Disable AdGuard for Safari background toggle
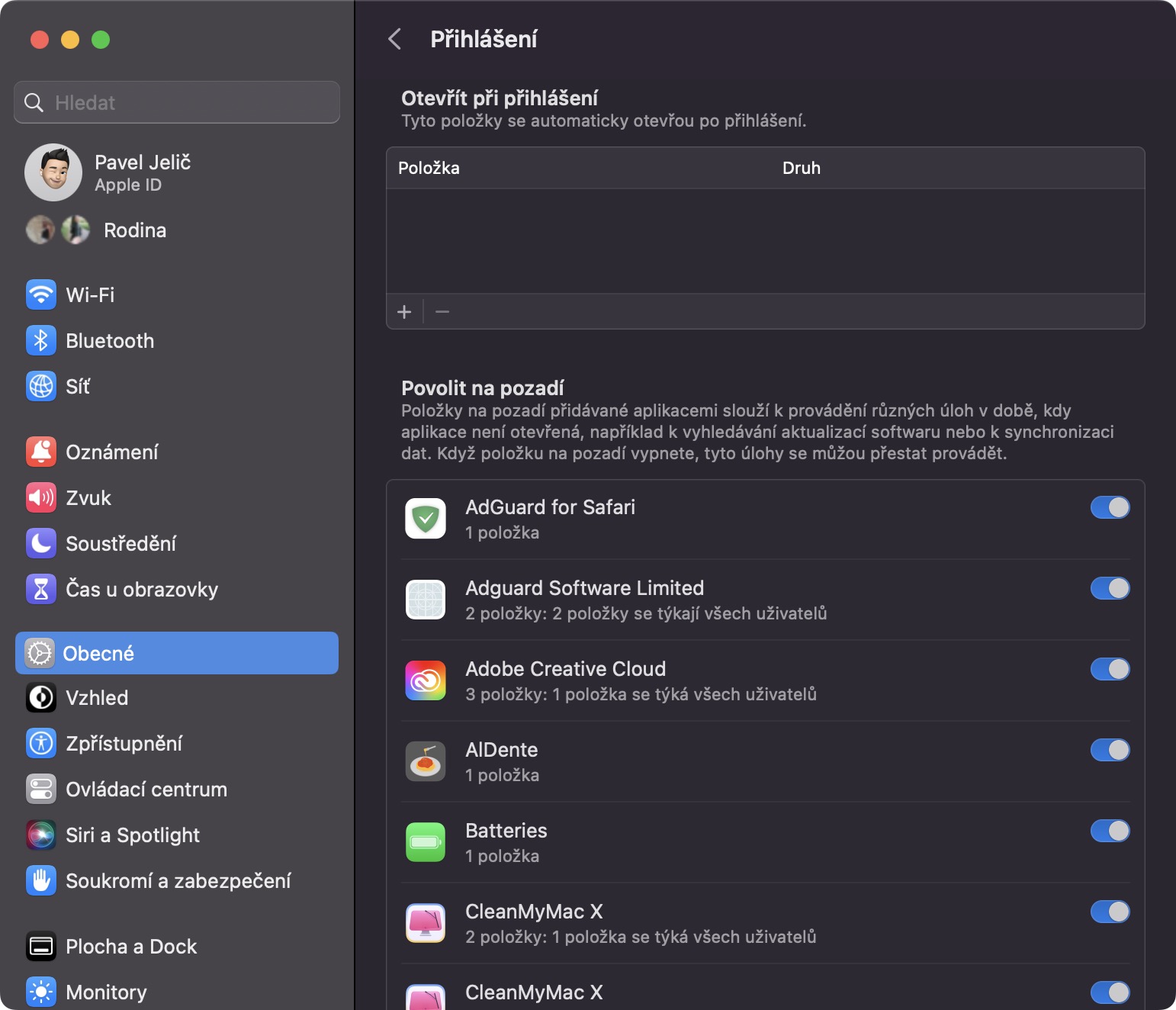 click(x=1110, y=507)
